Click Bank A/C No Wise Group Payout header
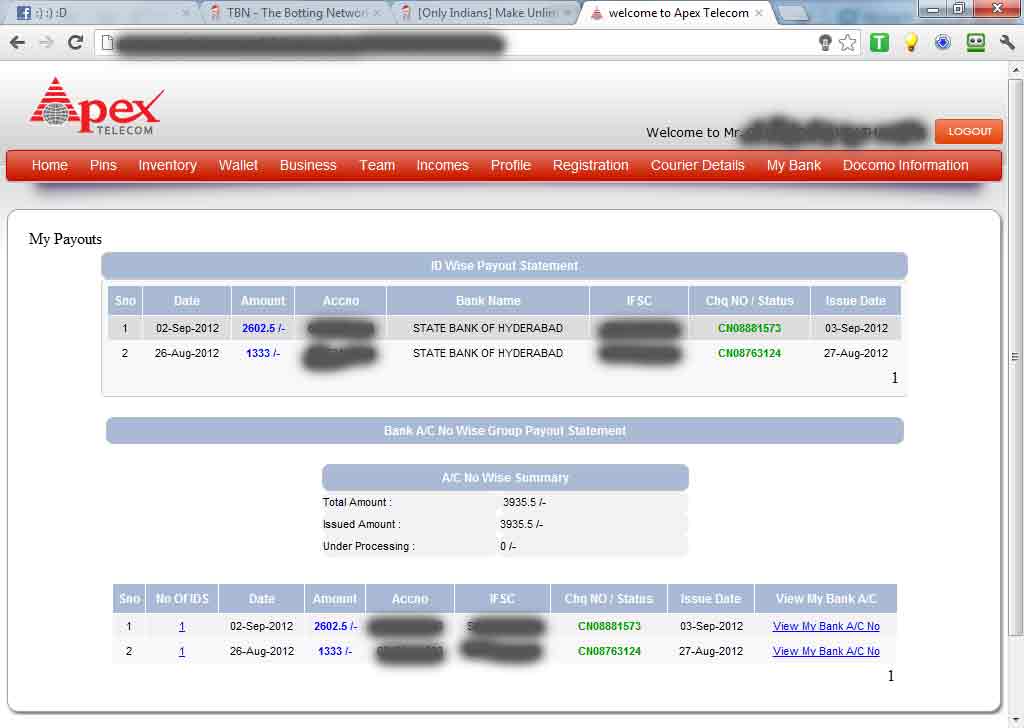The height and width of the screenshot is (728, 1024). coord(505,431)
